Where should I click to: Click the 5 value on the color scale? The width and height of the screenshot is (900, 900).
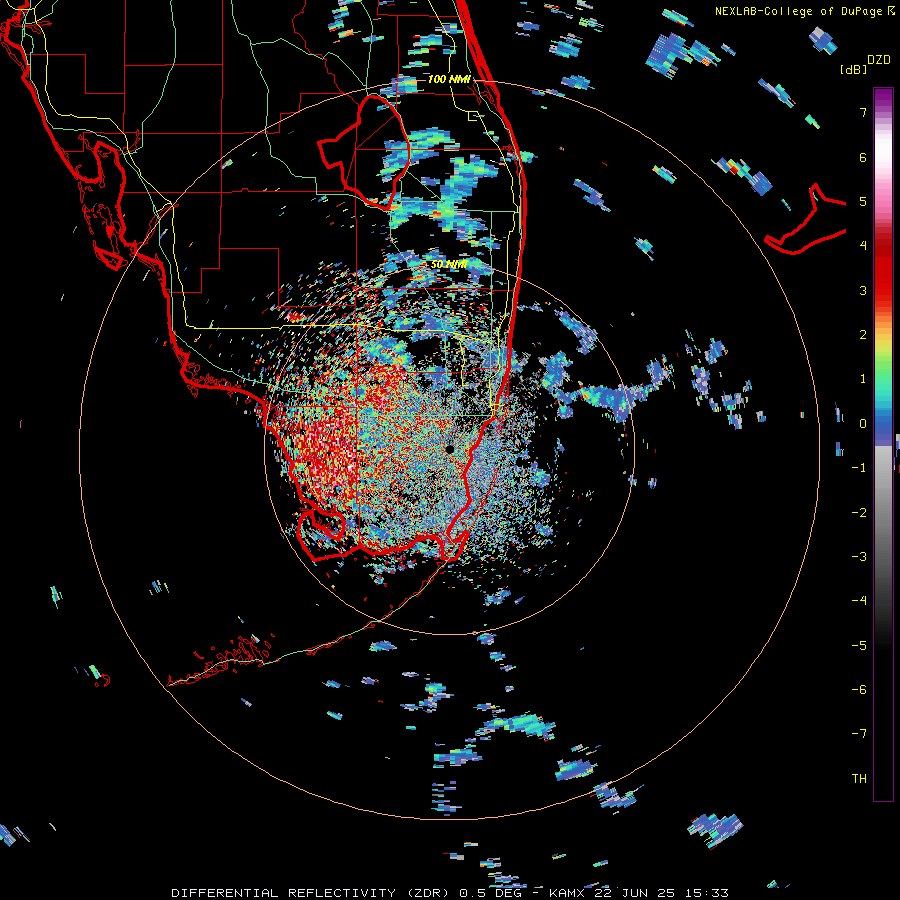pos(863,201)
